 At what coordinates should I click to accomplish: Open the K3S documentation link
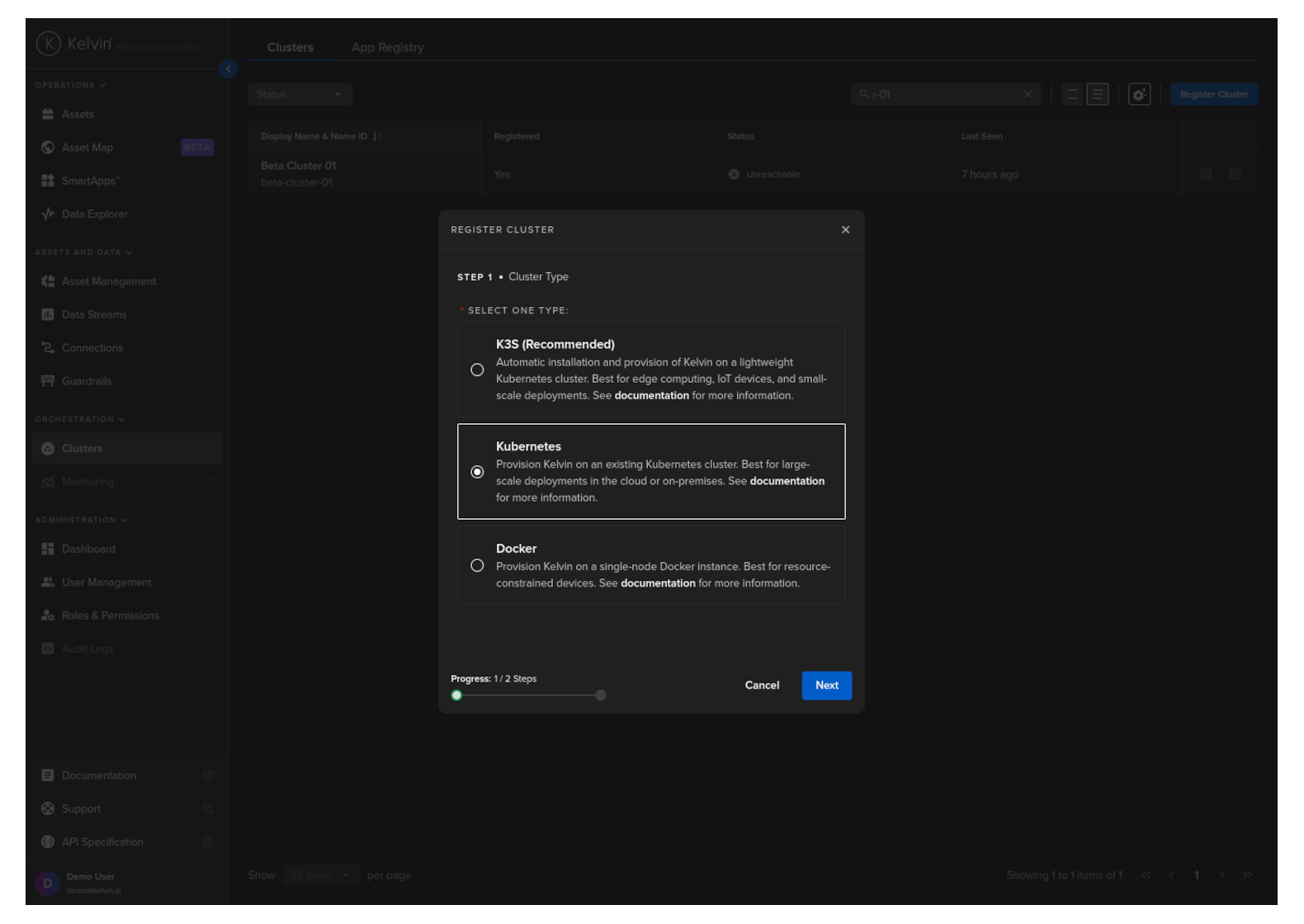tap(651, 396)
